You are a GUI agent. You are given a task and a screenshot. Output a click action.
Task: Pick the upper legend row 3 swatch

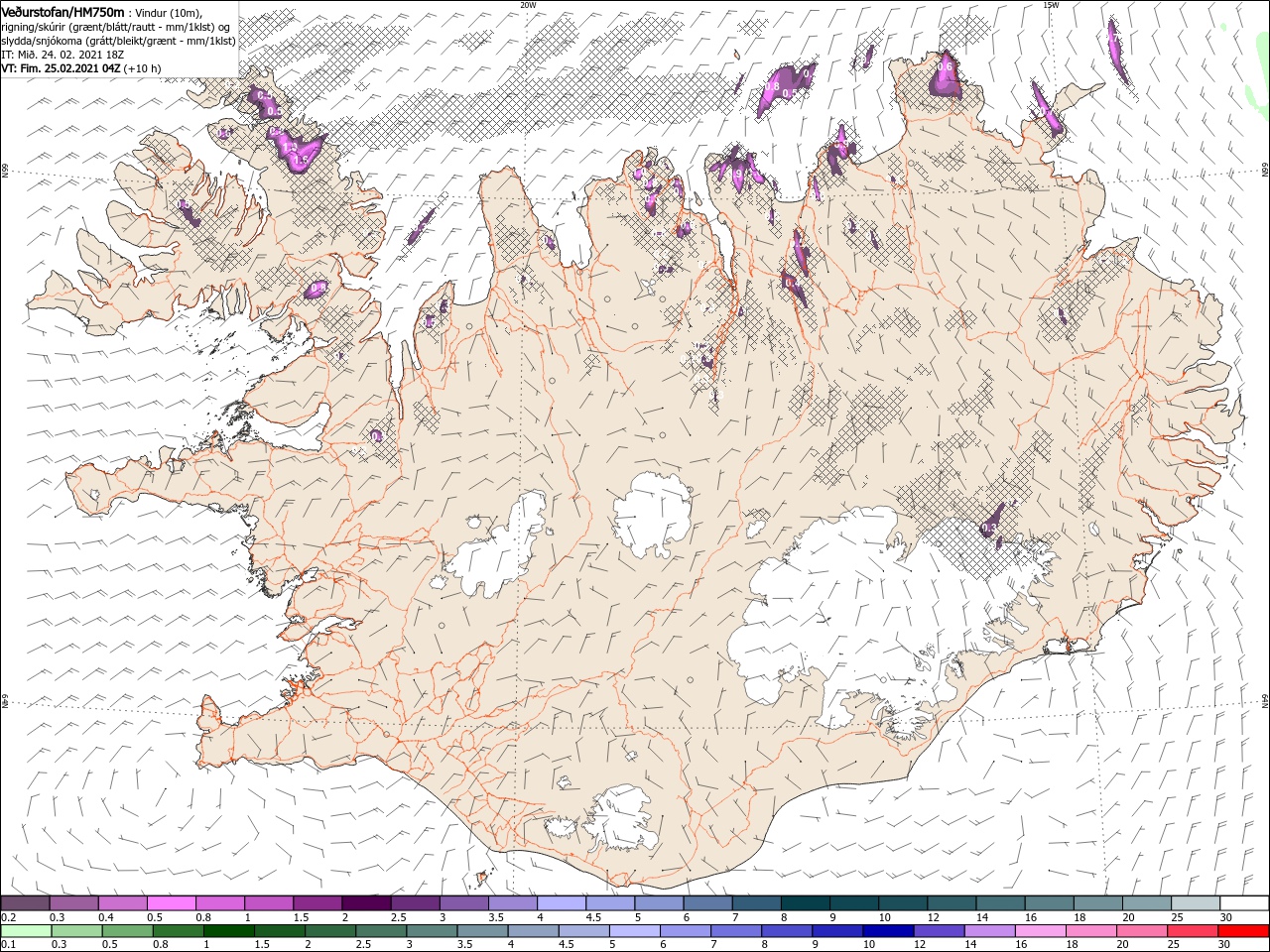pyautogui.click(x=463, y=902)
